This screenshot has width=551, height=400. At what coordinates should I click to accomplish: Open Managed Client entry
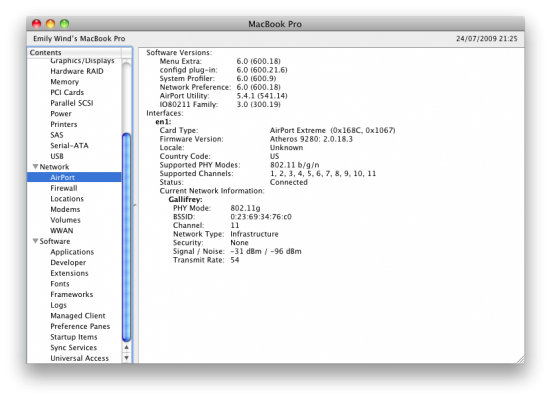click(x=78, y=316)
